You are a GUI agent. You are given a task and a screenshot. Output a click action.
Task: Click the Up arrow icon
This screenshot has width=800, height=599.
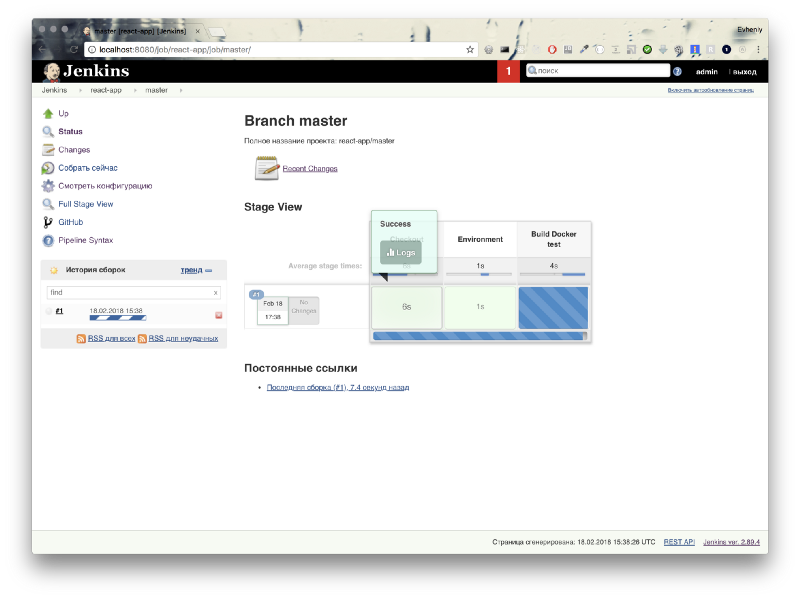click(48, 113)
